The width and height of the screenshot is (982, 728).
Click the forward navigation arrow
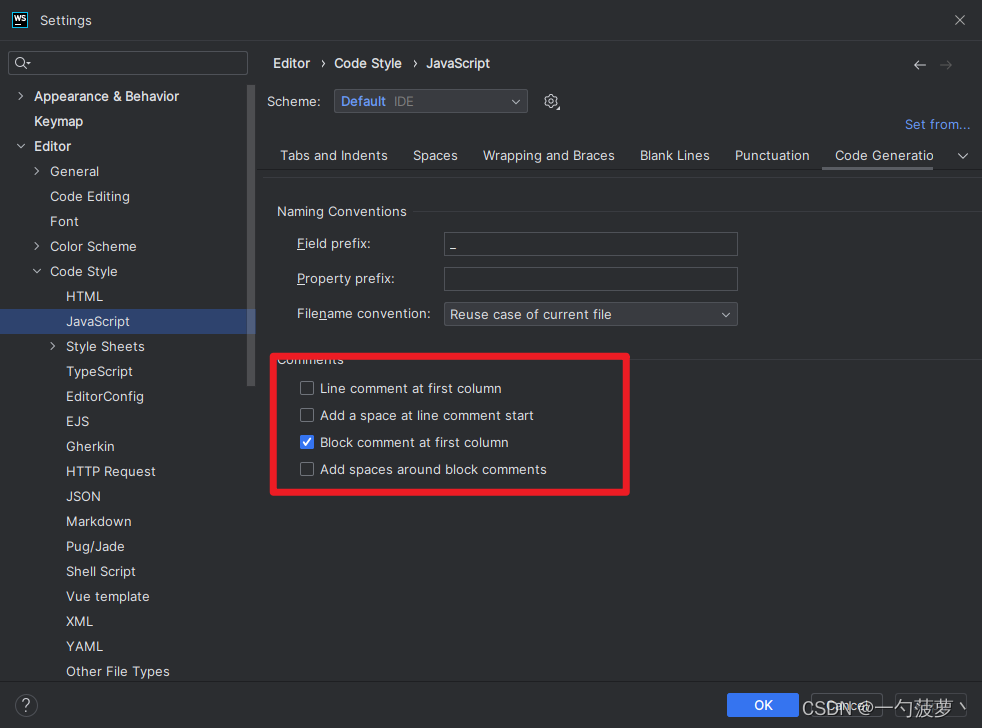click(947, 64)
